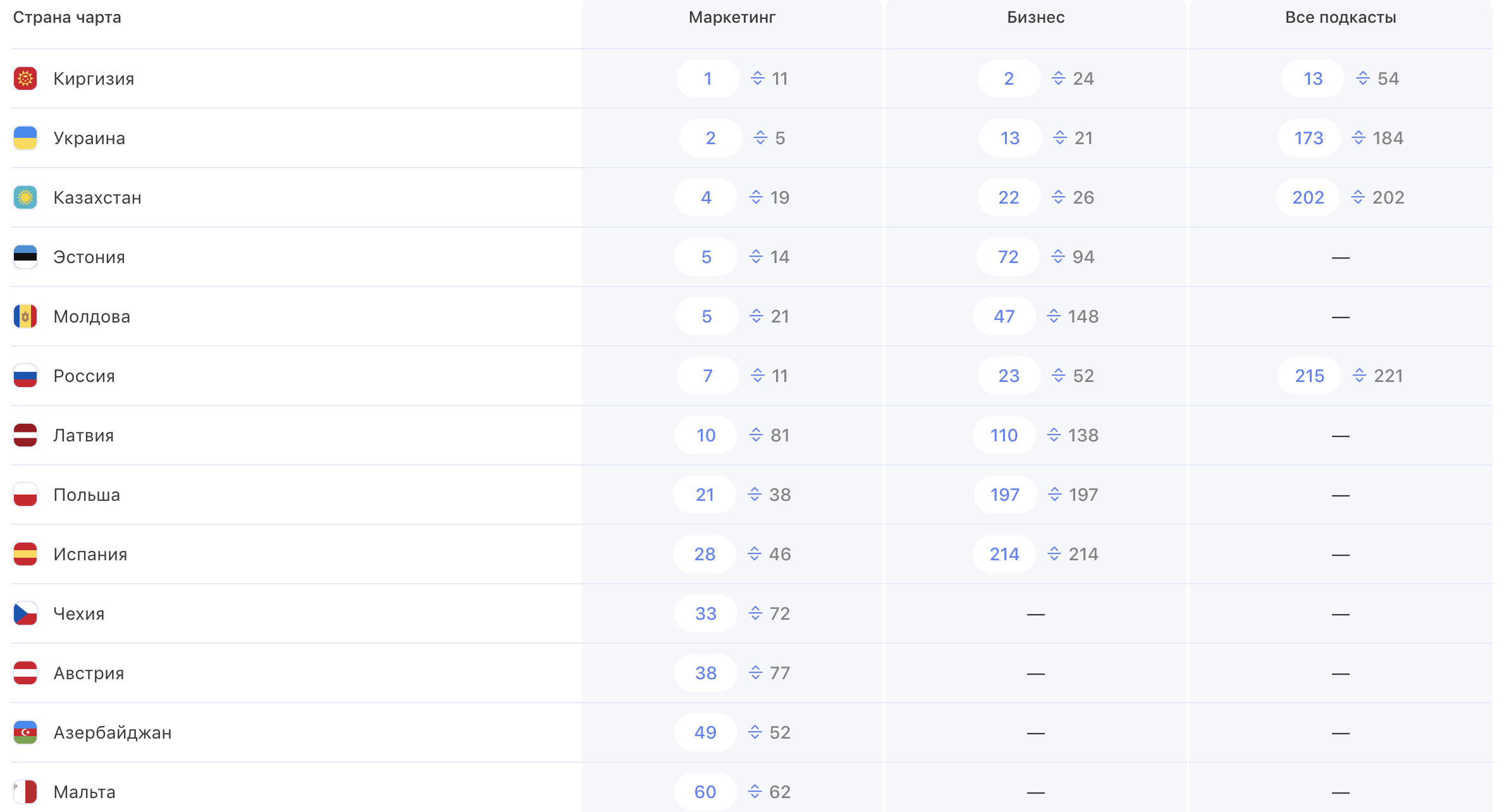Click the Страна чарта header
Screen dimensions: 1504x812
coord(67,18)
